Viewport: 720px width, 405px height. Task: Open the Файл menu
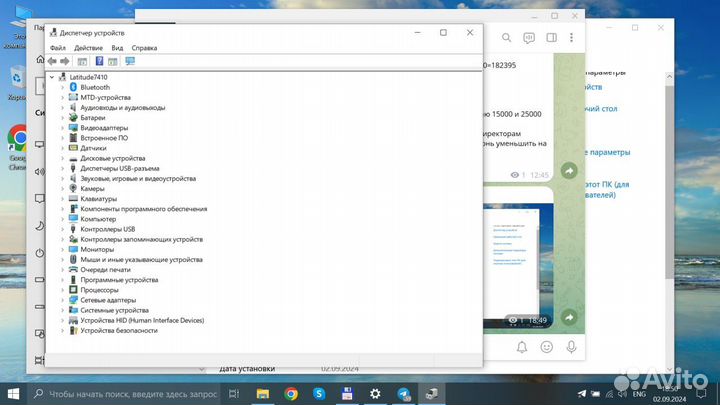pyautogui.click(x=58, y=48)
